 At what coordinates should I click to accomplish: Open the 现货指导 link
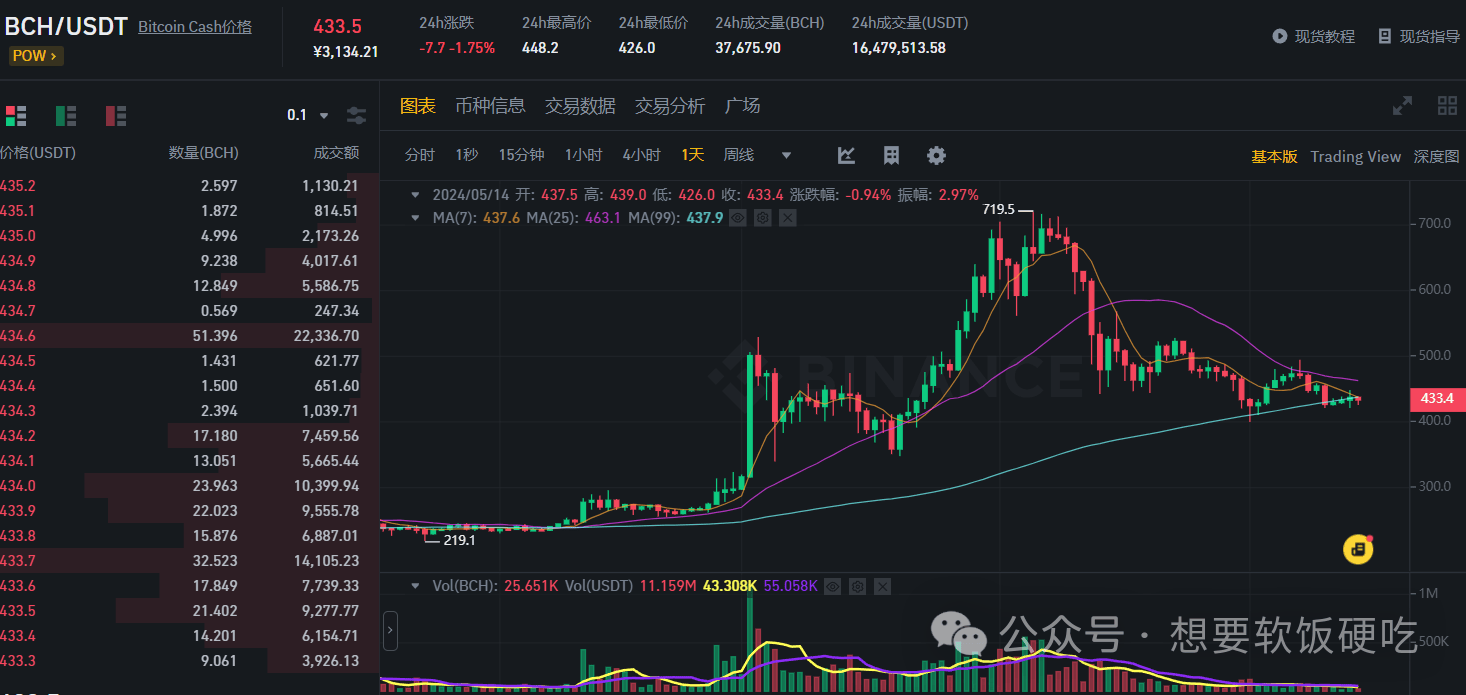1430,36
